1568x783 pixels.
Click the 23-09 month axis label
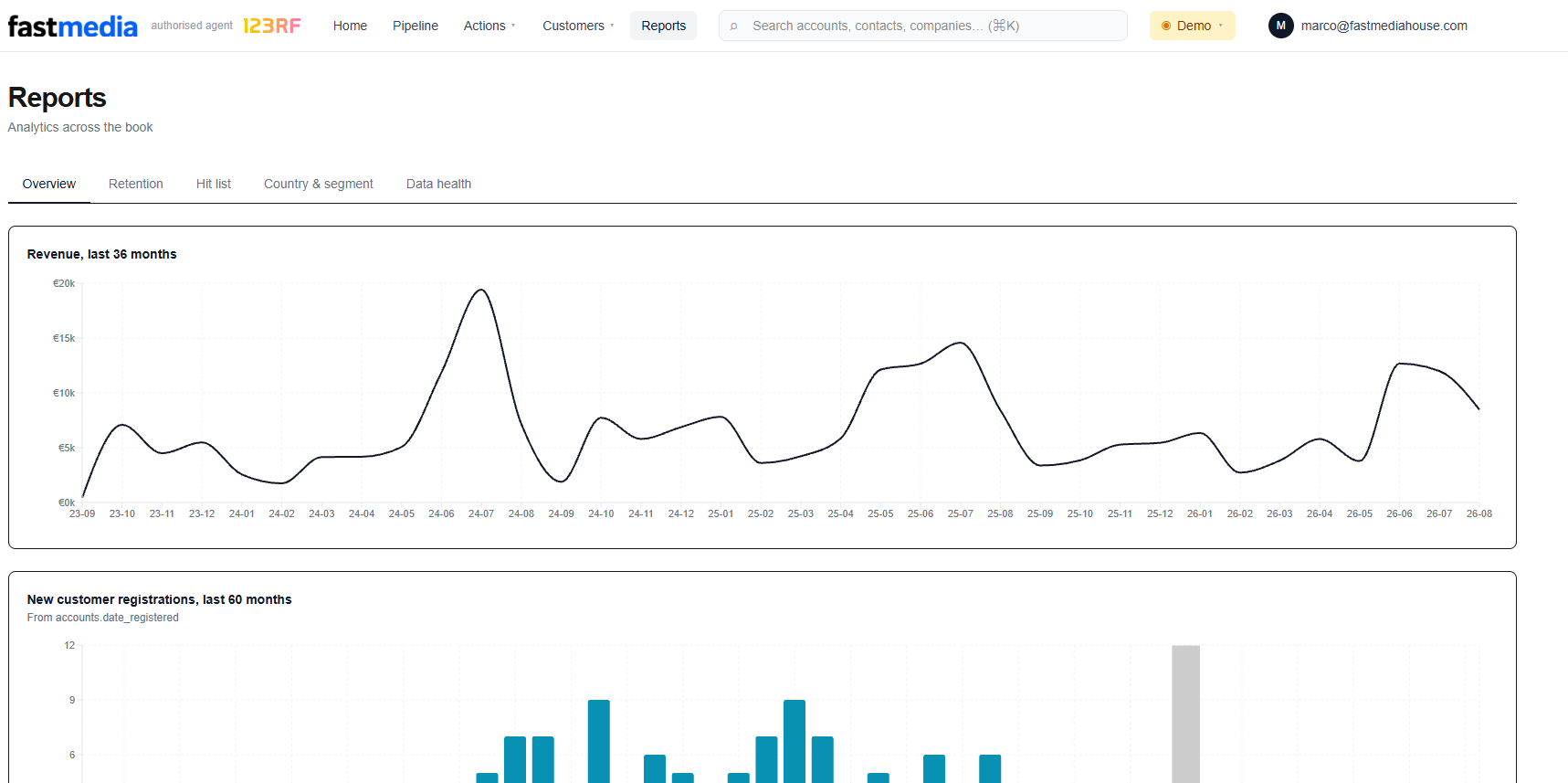point(82,513)
